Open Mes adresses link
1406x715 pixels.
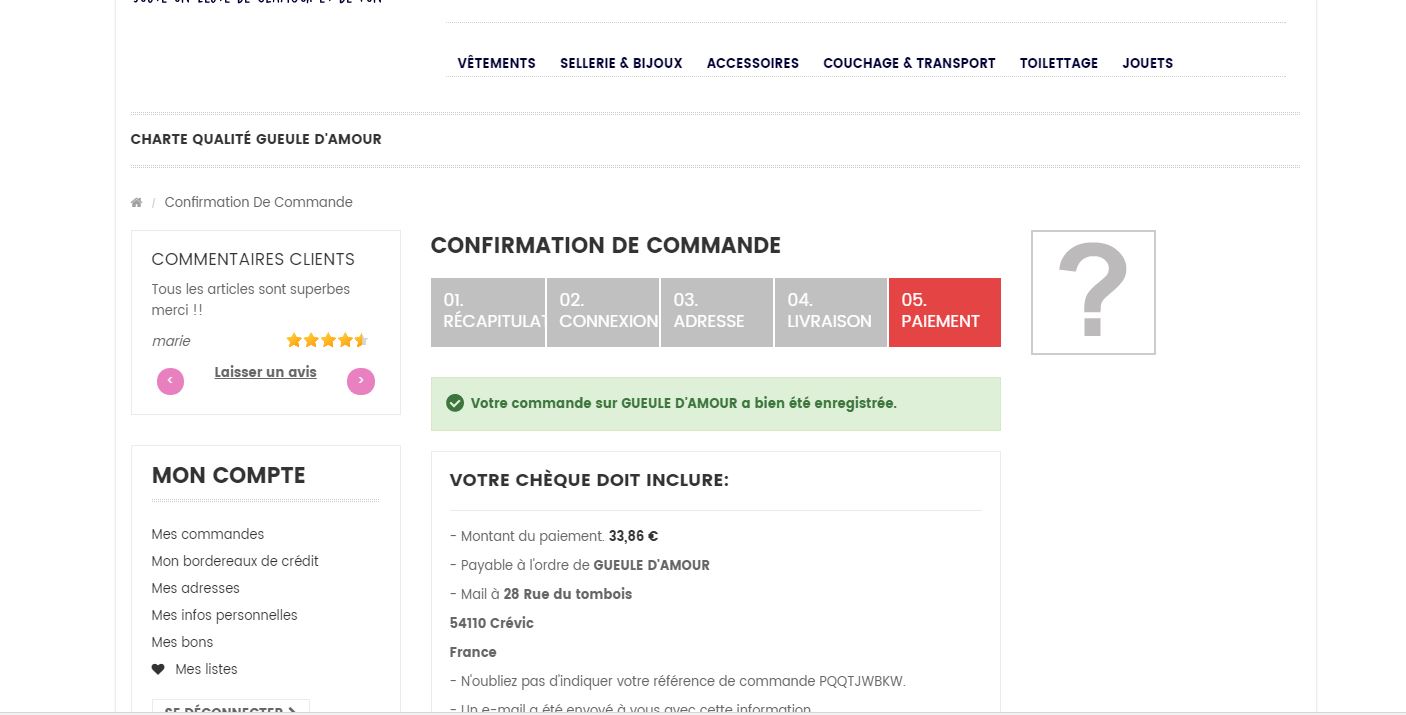195,588
